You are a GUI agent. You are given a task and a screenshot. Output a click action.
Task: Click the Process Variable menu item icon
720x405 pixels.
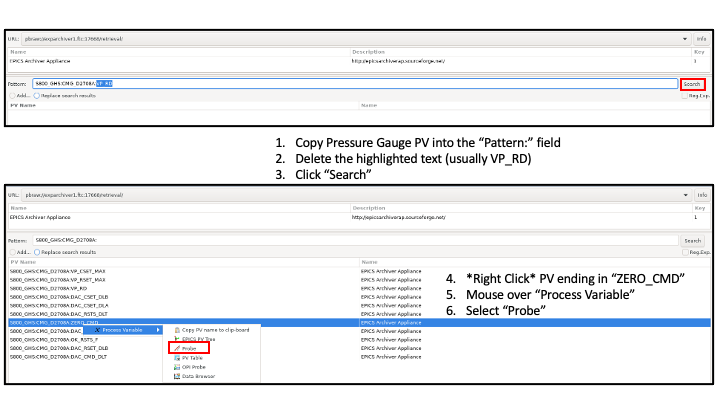pos(97,329)
